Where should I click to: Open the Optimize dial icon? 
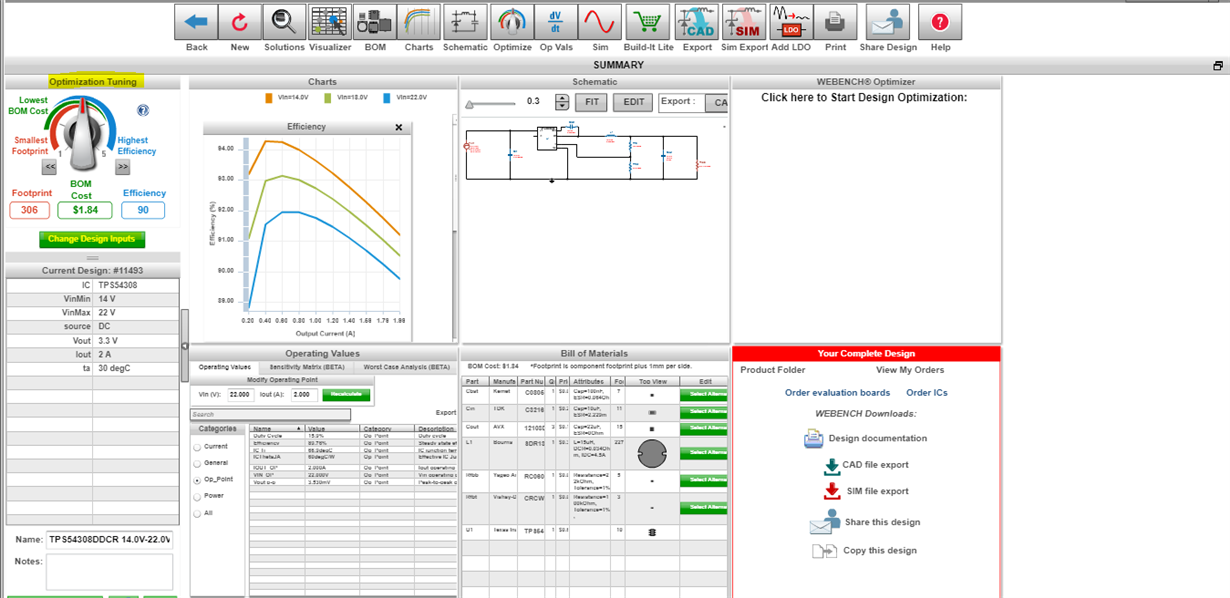512,22
